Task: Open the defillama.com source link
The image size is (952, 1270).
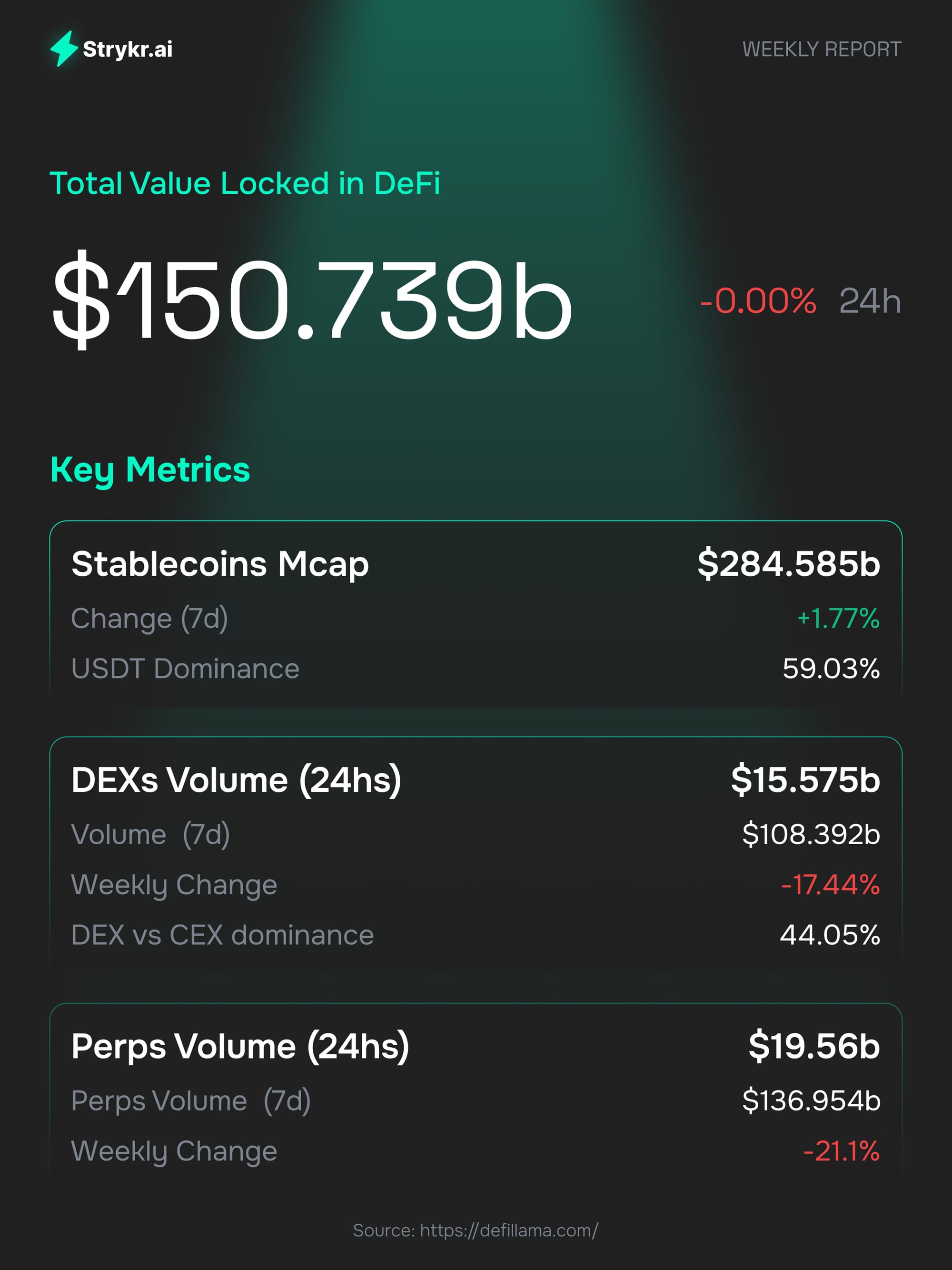Action: [508, 1230]
